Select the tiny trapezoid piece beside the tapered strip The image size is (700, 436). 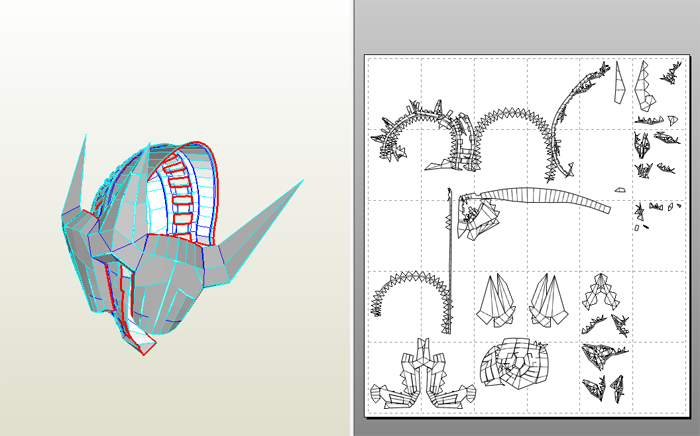click(620, 190)
